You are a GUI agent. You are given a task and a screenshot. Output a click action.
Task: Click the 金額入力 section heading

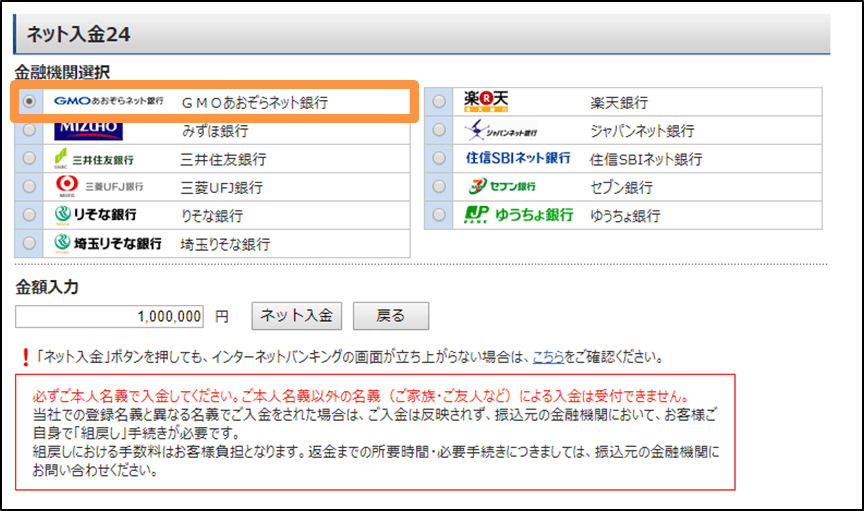(x=47, y=287)
